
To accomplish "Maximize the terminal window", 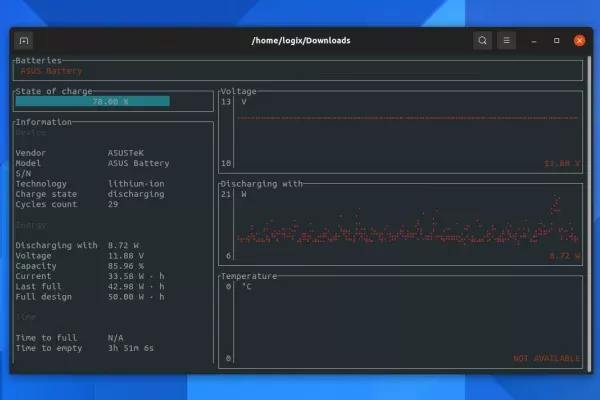I will click(556, 41).
